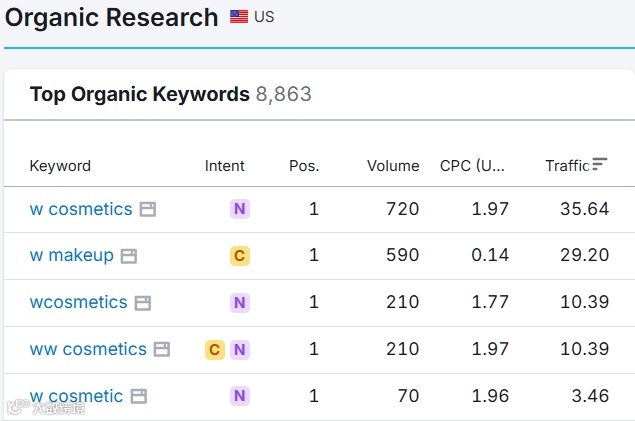Click the N intent badge for w cosmetics
This screenshot has width=635, height=421.
tap(239, 209)
